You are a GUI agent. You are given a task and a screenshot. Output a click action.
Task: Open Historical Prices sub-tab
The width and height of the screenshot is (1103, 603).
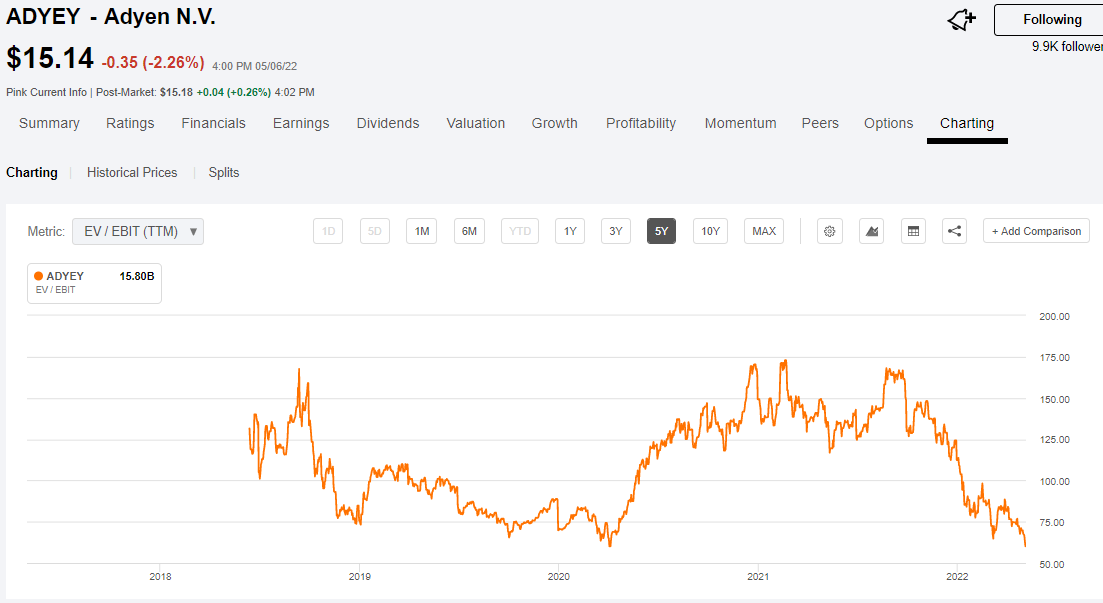pos(132,172)
